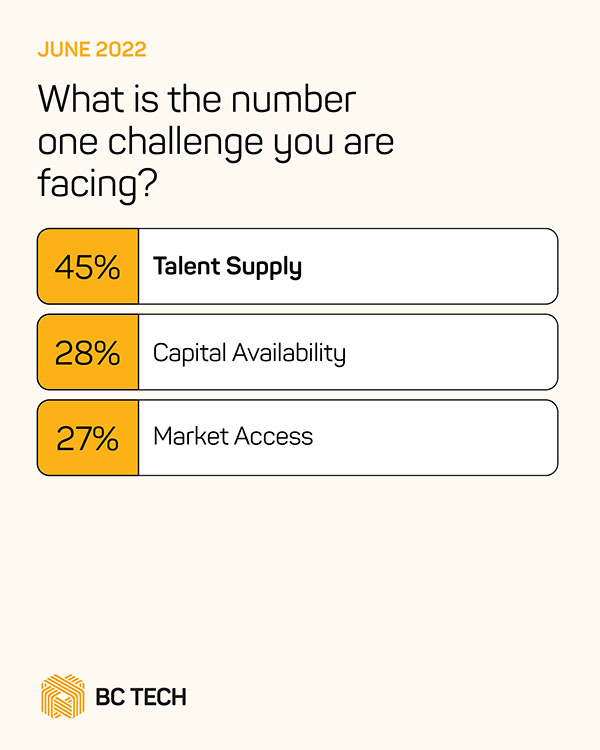Click the orange 45% percentage box
Viewport: 600px width, 750px height.
click(88, 267)
